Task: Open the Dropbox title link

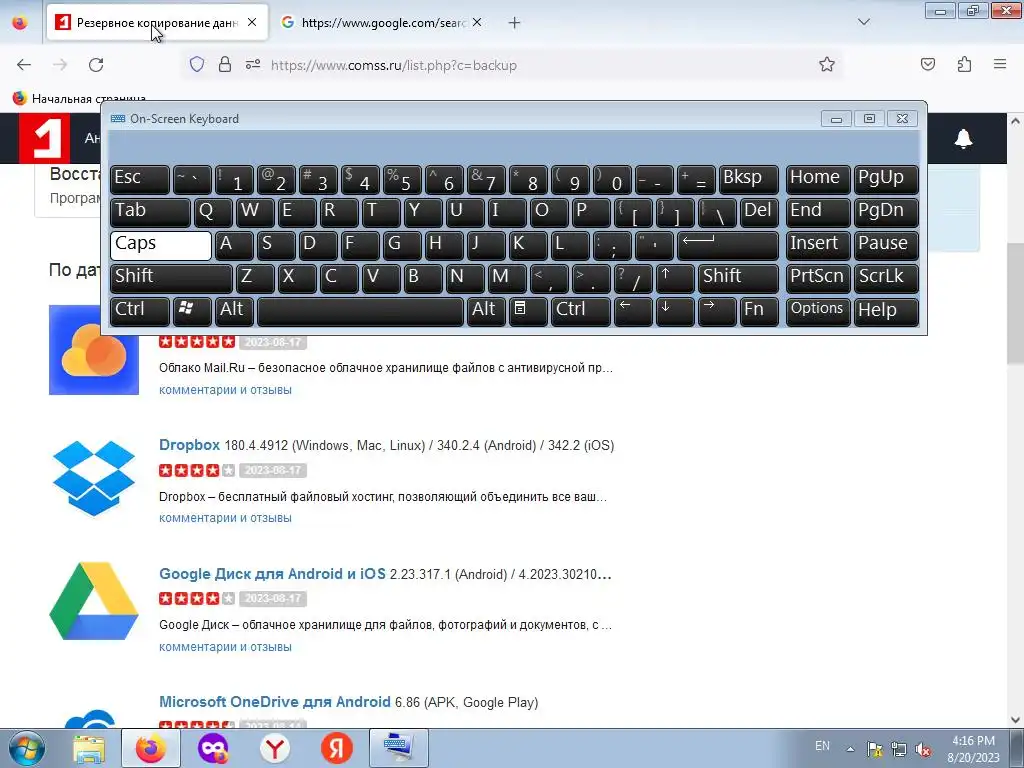Action: pos(189,445)
